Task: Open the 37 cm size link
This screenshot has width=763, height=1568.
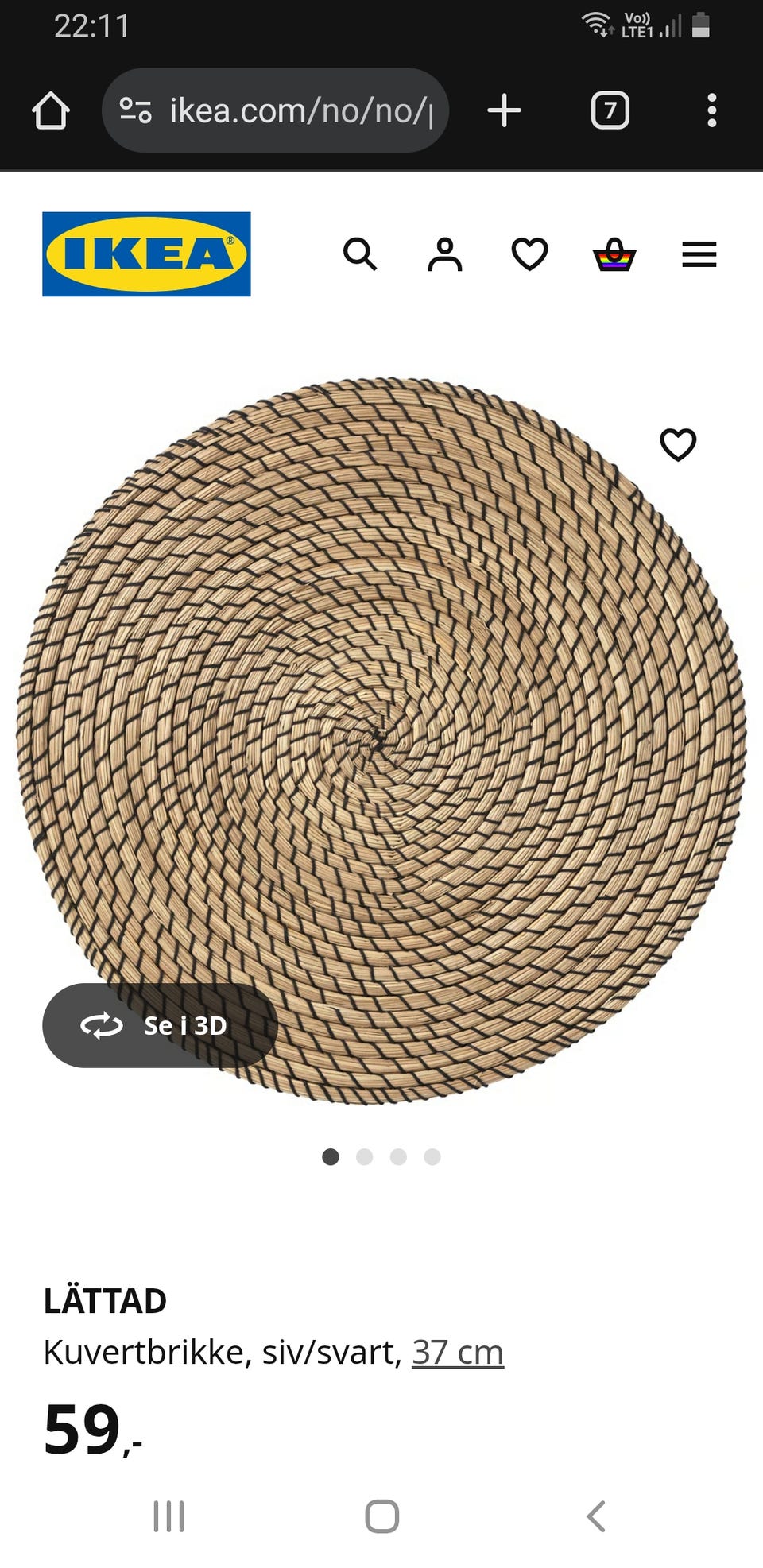Action: tap(458, 1352)
